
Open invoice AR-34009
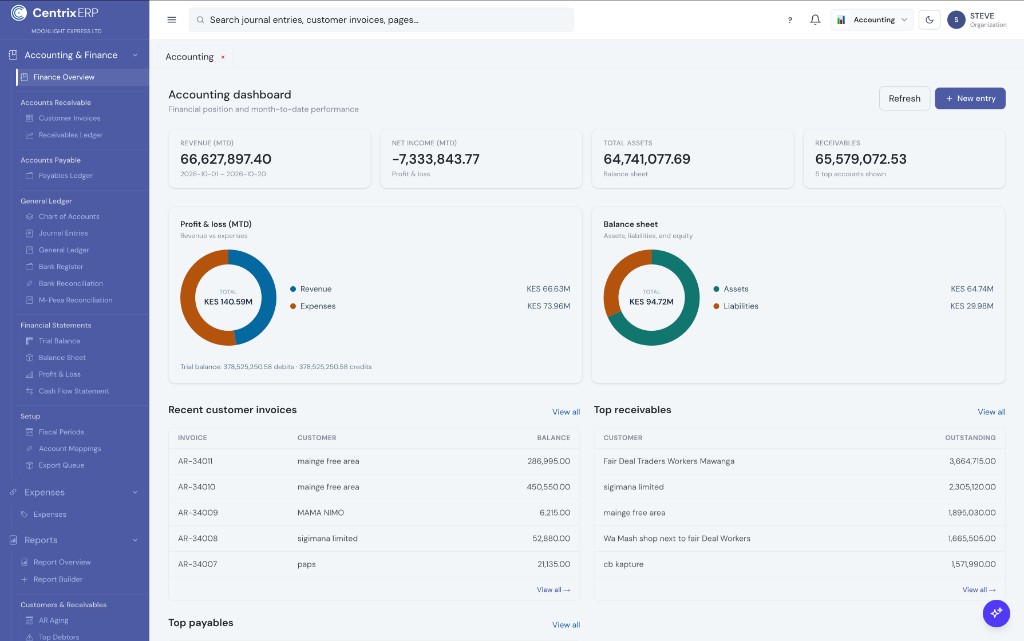[198, 512]
